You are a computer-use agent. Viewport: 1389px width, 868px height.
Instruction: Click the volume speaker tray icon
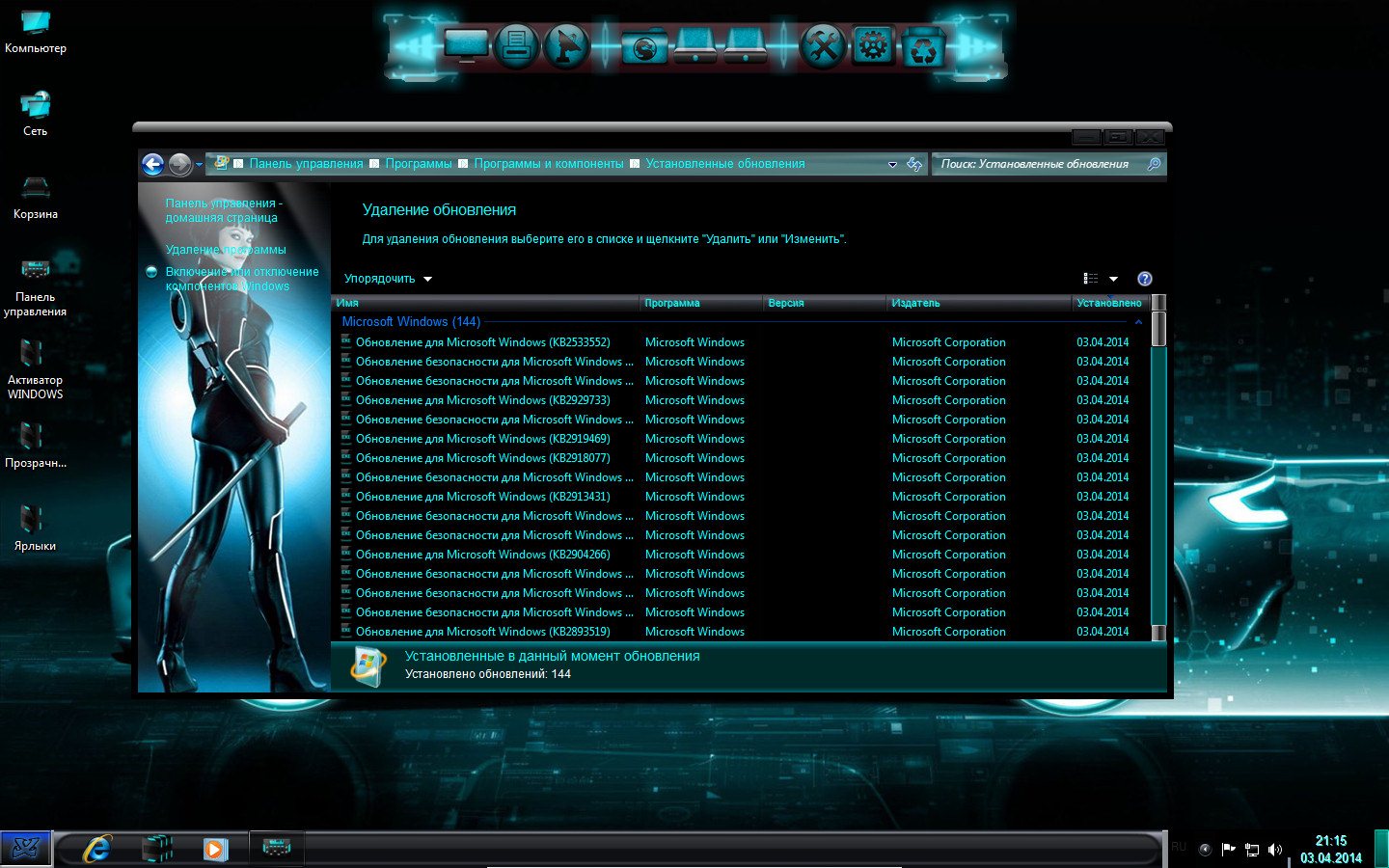[x=1275, y=850]
